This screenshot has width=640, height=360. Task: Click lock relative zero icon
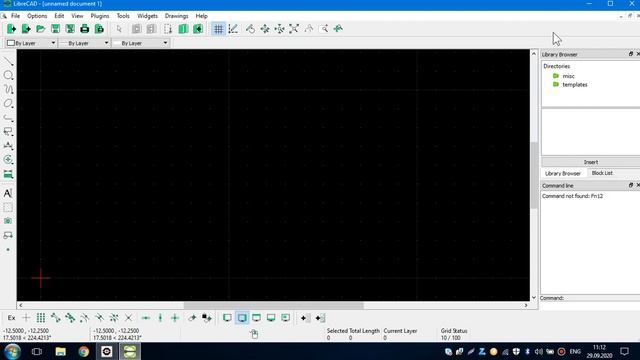[x=207, y=318]
